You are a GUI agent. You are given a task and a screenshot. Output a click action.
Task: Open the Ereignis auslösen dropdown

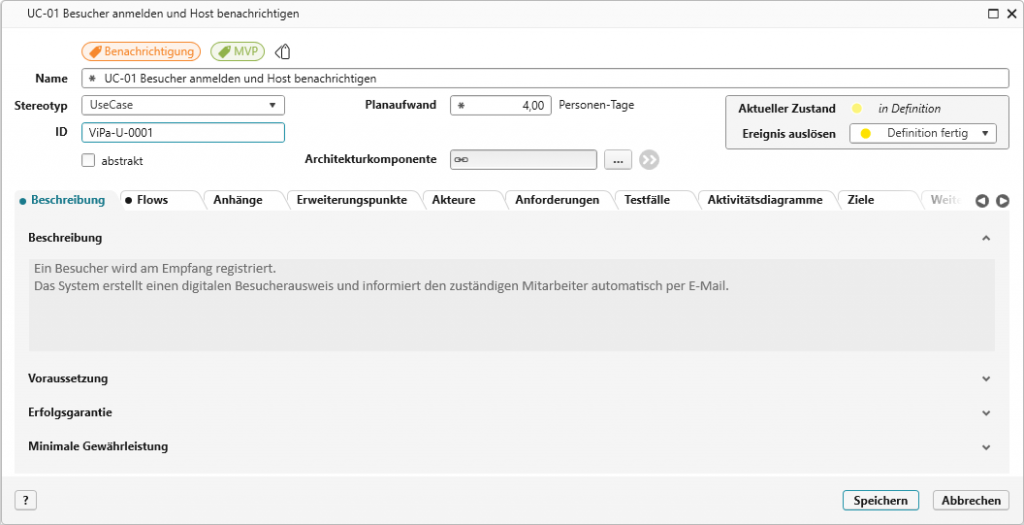(923, 133)
